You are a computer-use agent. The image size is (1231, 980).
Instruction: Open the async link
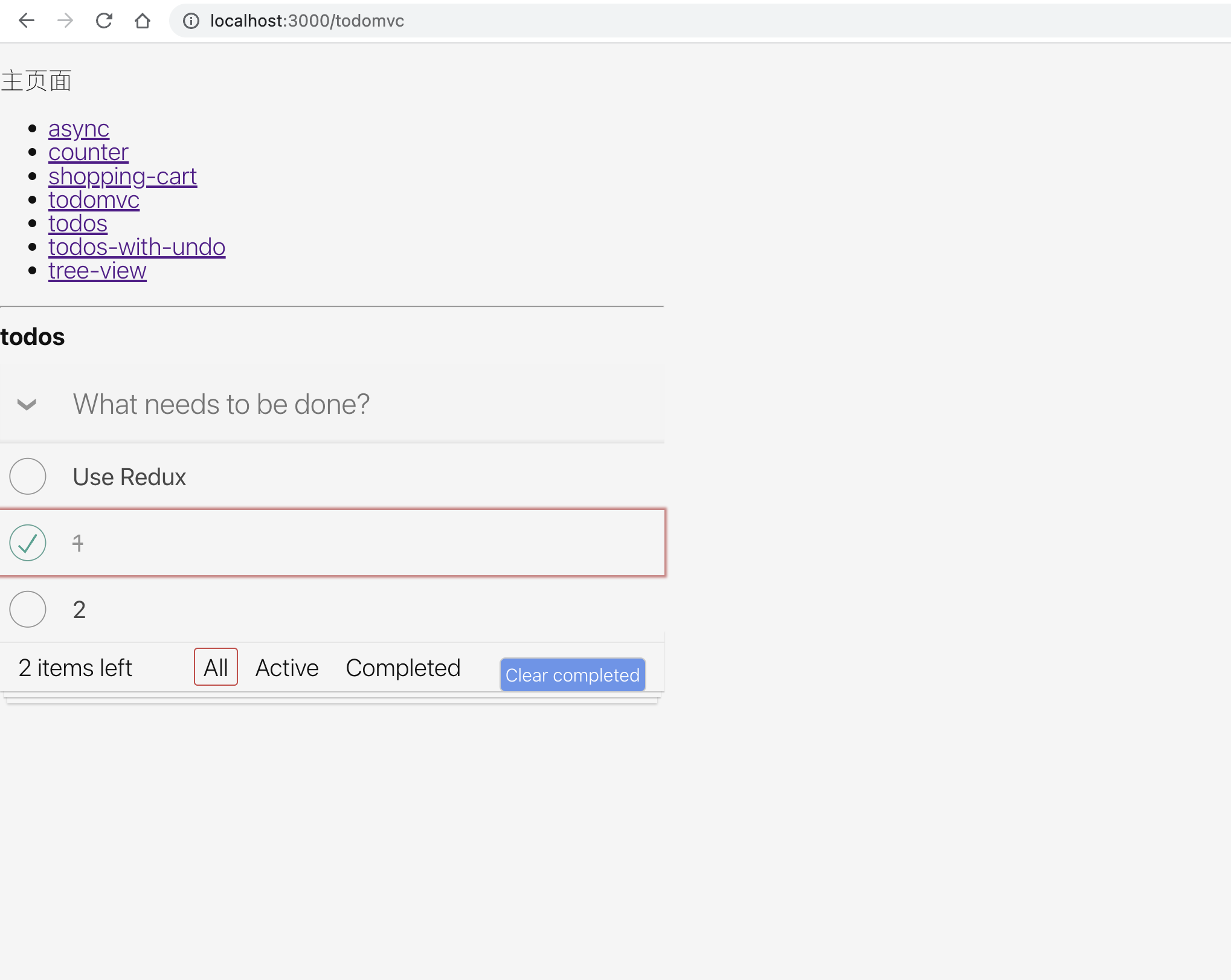[79, 129]
